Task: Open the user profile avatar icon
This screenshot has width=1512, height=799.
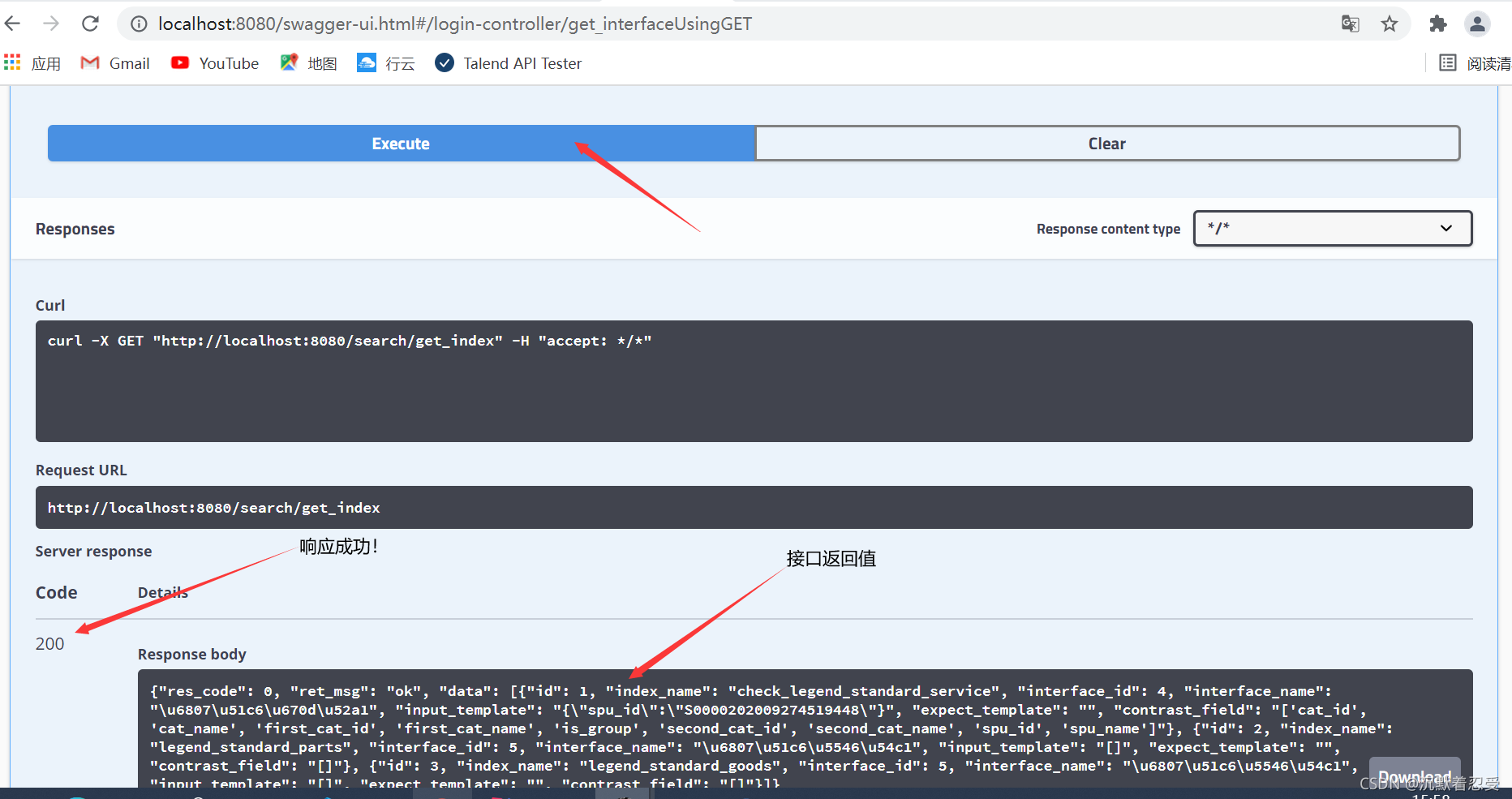Action: [x=1477, y=24]
